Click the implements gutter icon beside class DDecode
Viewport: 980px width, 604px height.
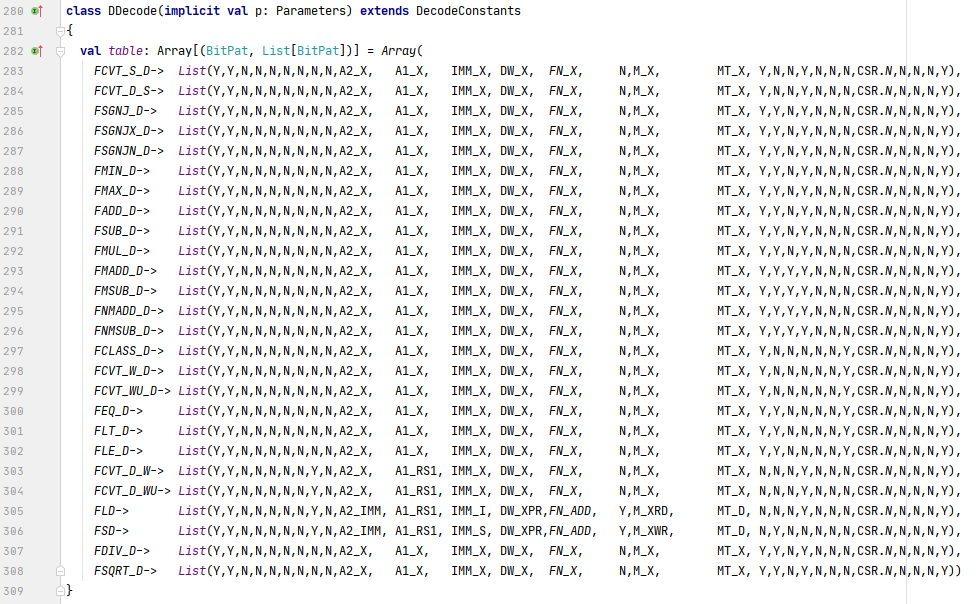(x=36, y=10)
